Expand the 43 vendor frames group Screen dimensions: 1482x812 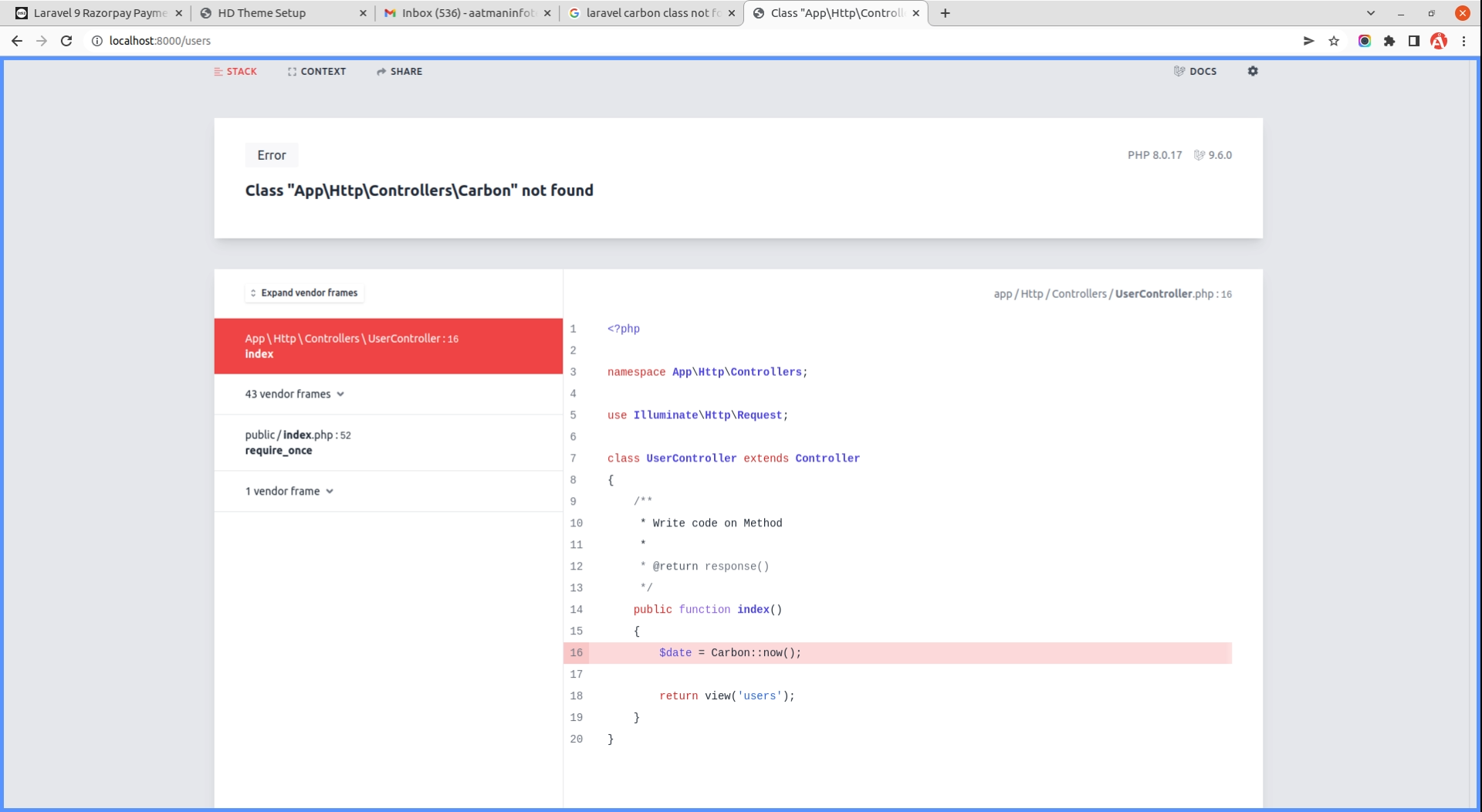point(294,394)
